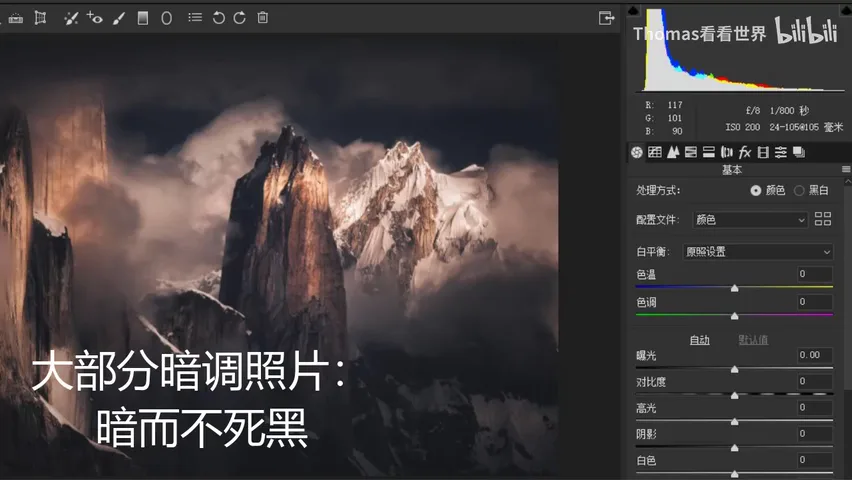
Task: Click the 阴影 value field
Action: [x=814, y=433]
